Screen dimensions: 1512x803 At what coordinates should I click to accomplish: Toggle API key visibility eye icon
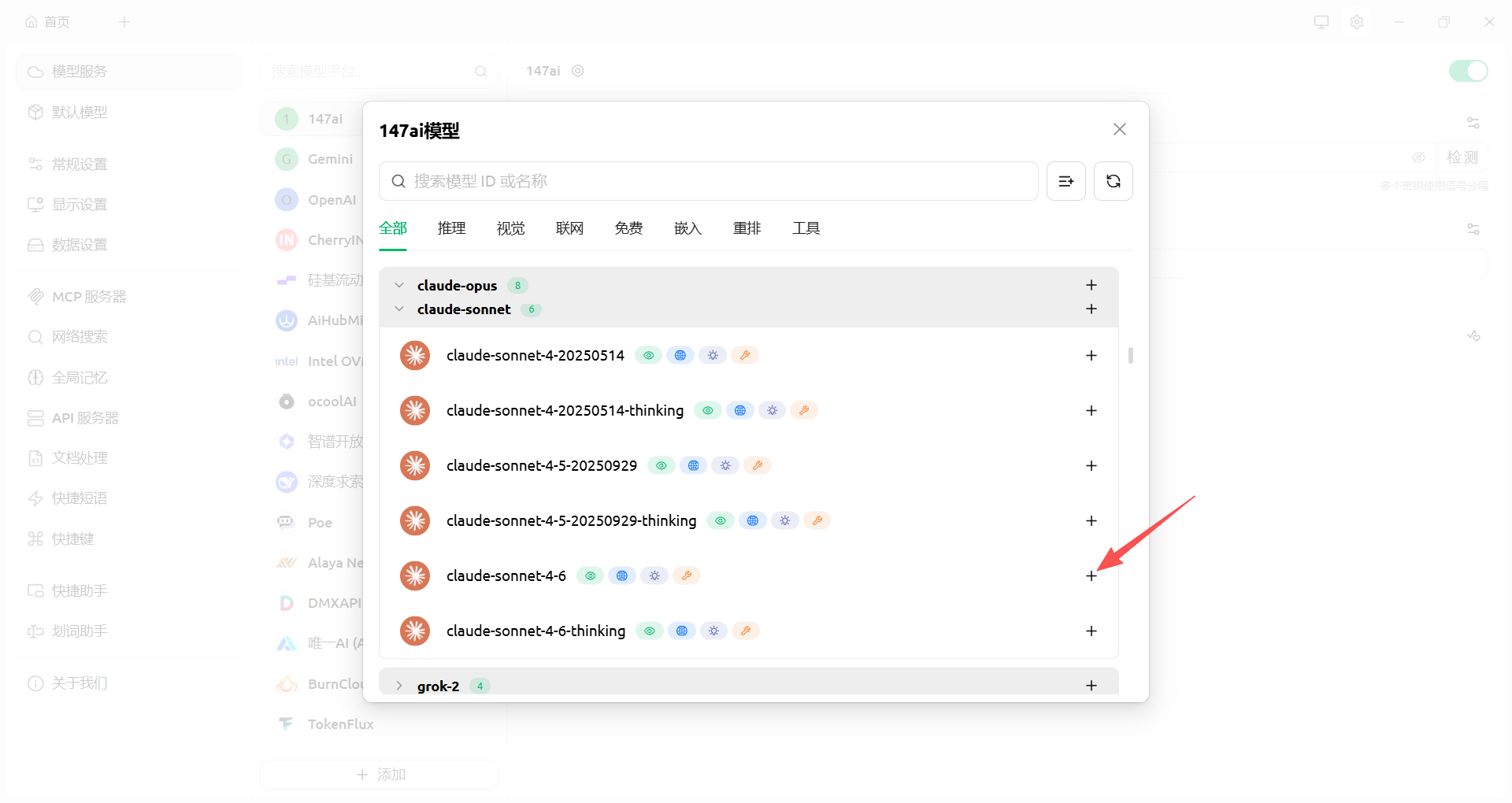coord(1419,157)
